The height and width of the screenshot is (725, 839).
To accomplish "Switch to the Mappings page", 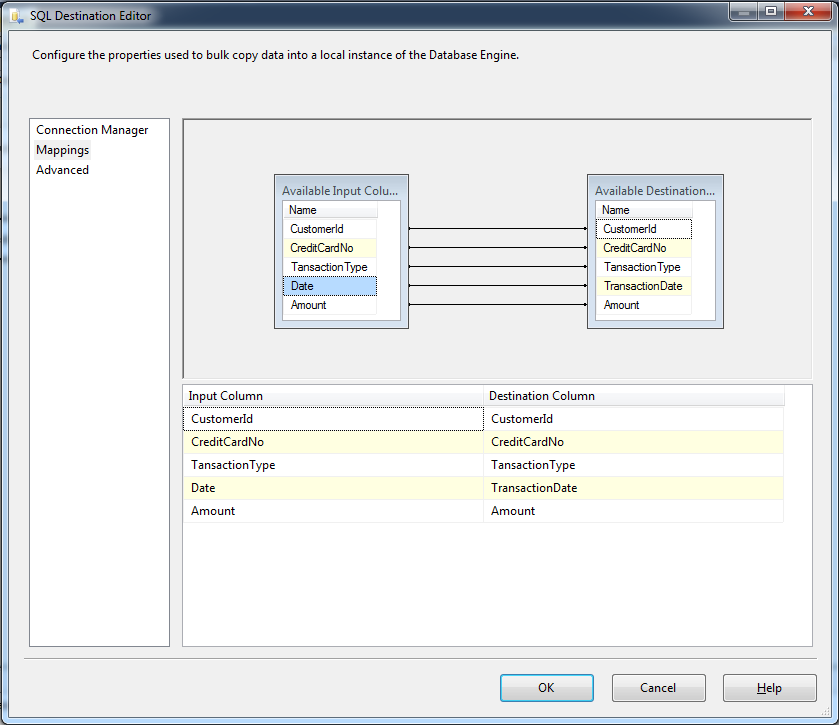I will pyautogui.click(x=62, y=149).
